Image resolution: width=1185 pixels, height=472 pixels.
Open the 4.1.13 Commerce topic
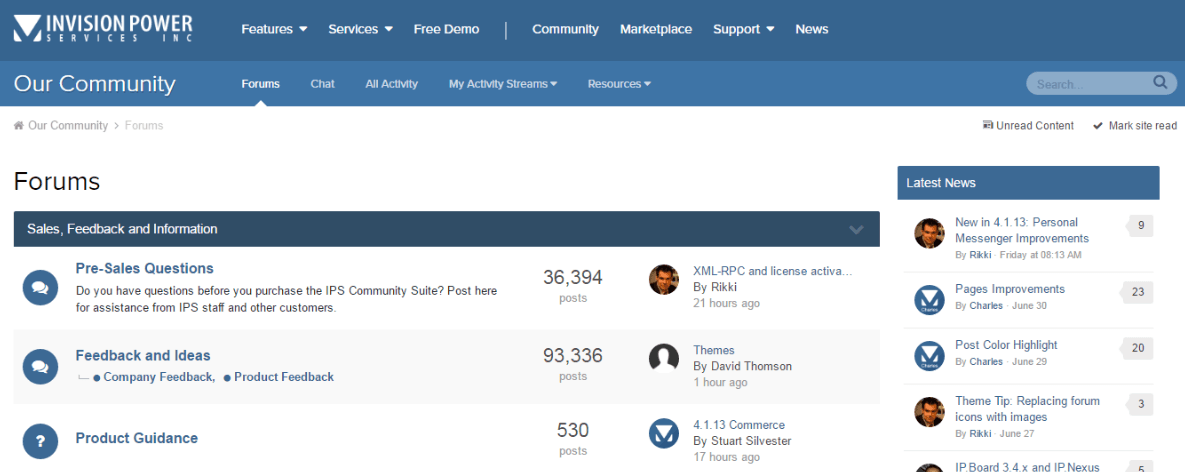[739, 424]
